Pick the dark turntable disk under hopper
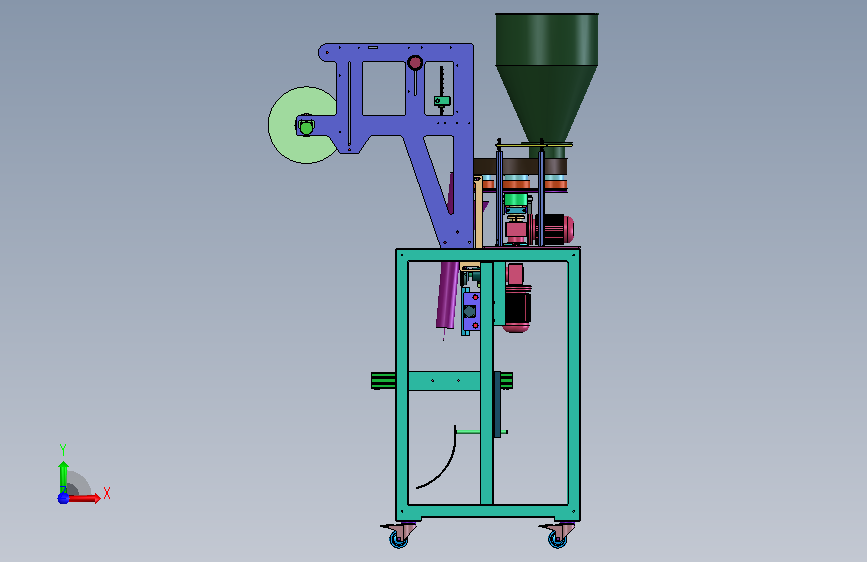867x562 pixels. point(520,166)
